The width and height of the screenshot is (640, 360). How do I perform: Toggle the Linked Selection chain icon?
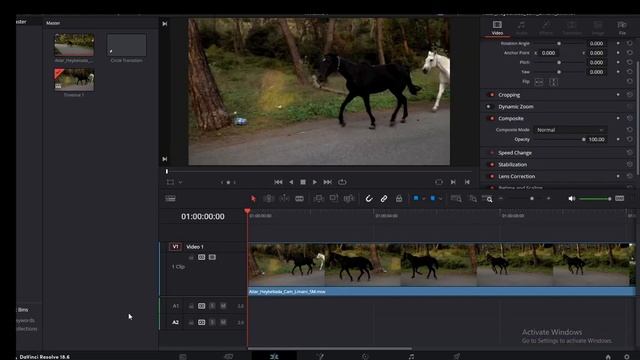(384, 198)
